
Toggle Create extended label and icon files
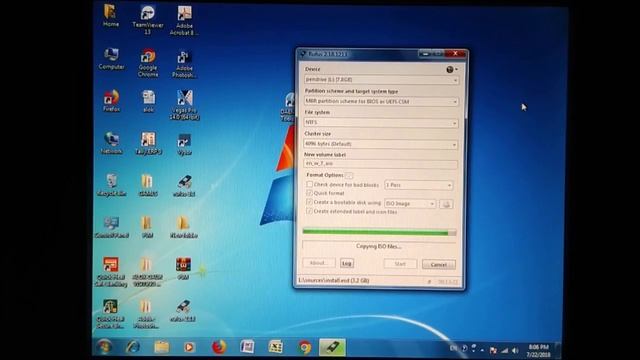pyautogui.click(x=309, y=211)
